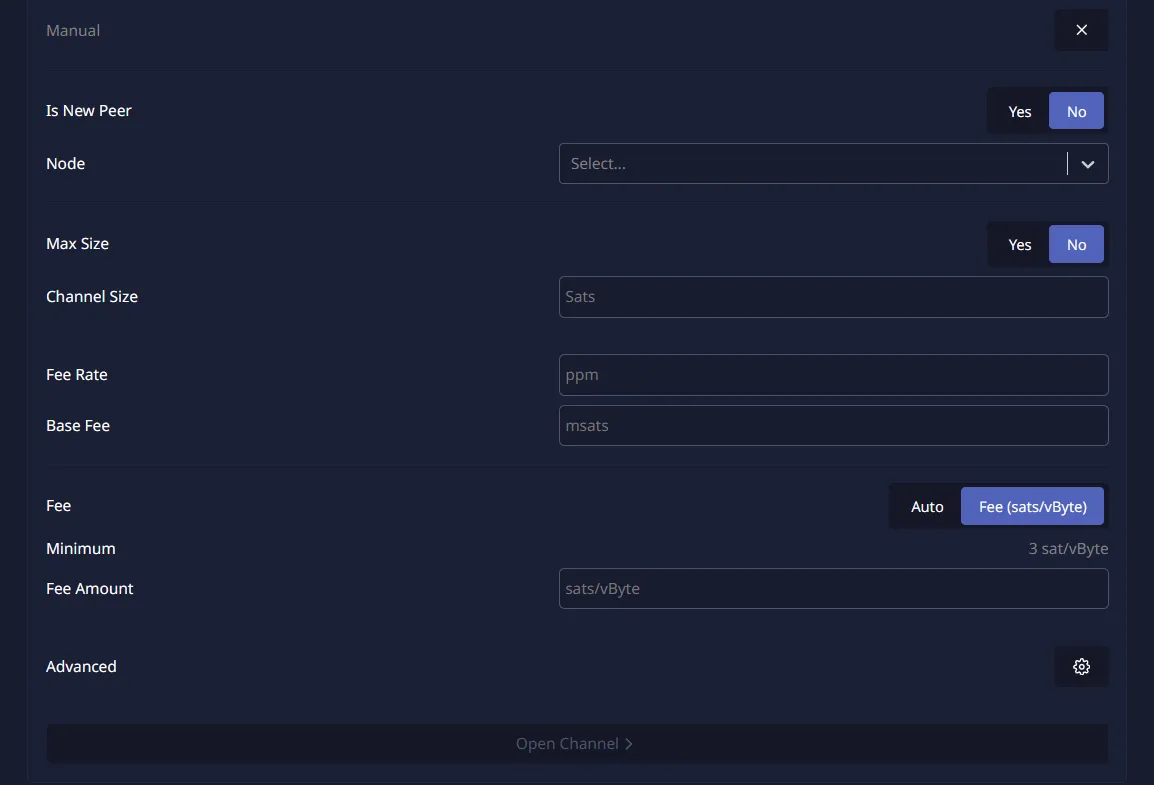Click the Channel Size label
Image resolution: width=1154 pixels, height=785 pixels.
pos(92,296)
